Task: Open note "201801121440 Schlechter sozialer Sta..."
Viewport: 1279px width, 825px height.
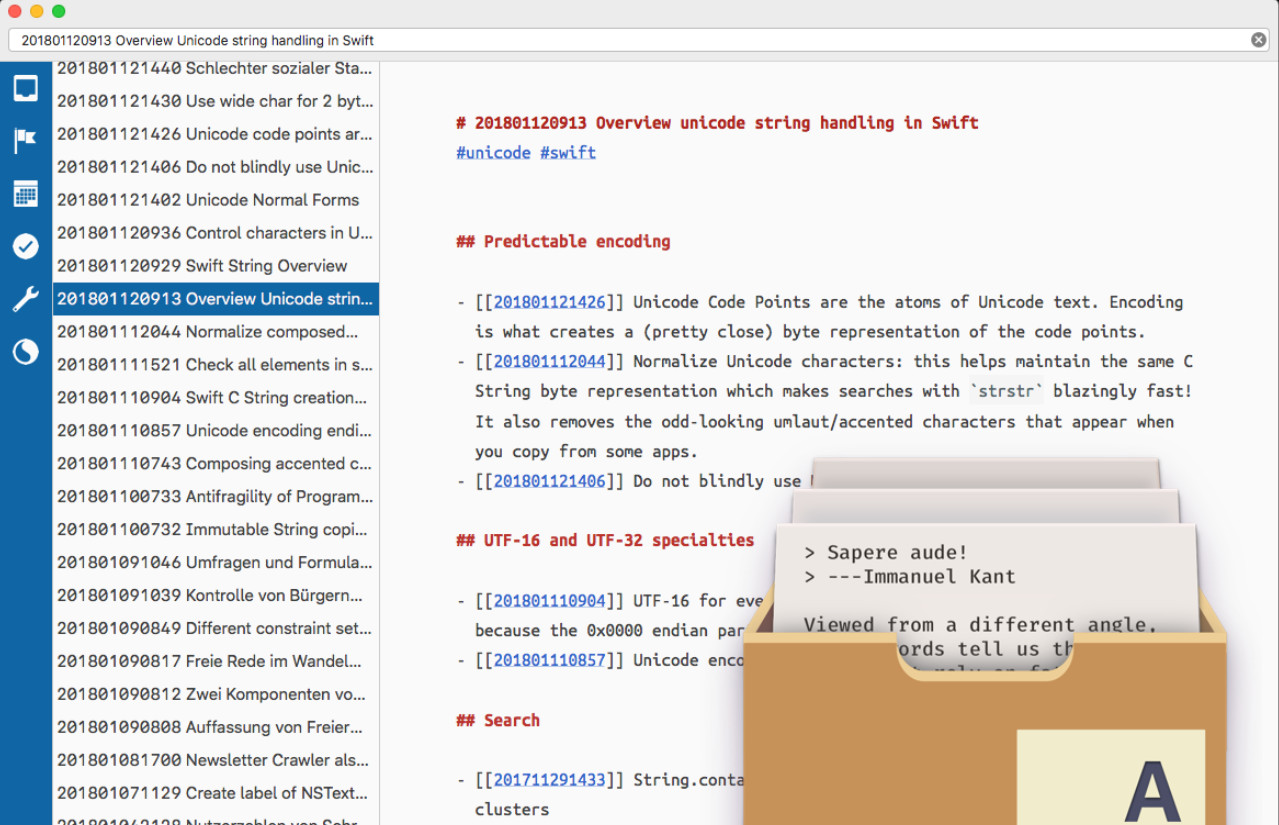Action: pyautogui.click(x=216, y=69)
